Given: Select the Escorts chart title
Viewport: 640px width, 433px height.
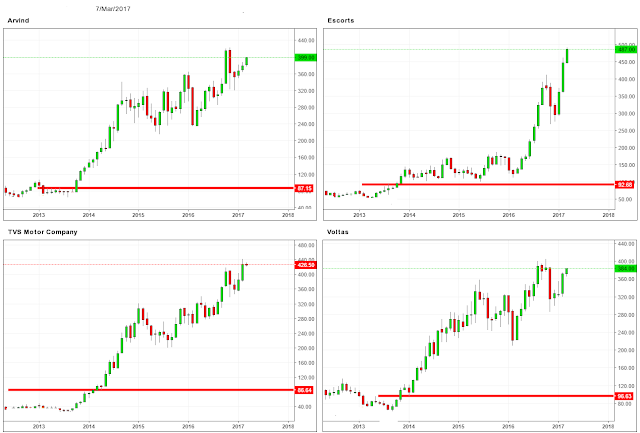Looking at the screenshot, I should (x=341, y=20).
